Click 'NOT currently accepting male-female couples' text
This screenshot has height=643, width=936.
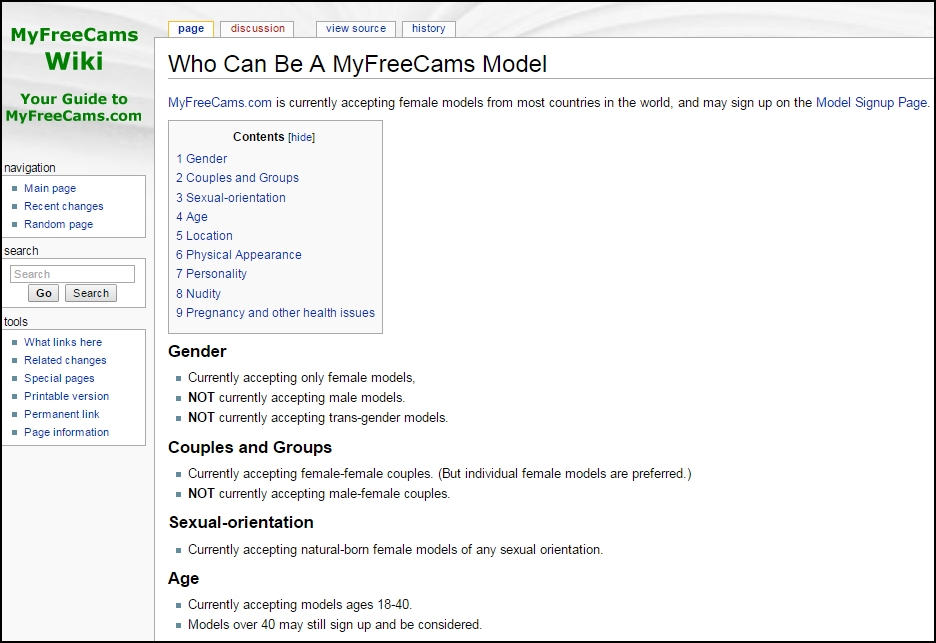point(319,494)
